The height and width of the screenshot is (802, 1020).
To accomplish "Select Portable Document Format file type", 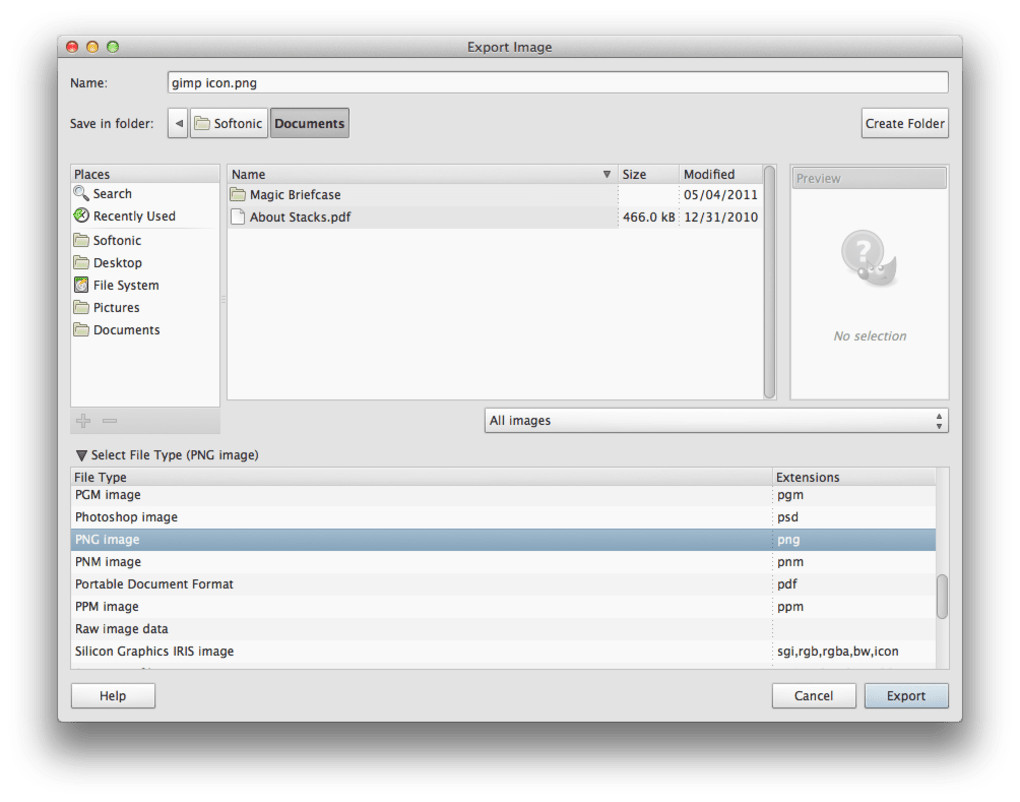I will [x=503, y=584].
